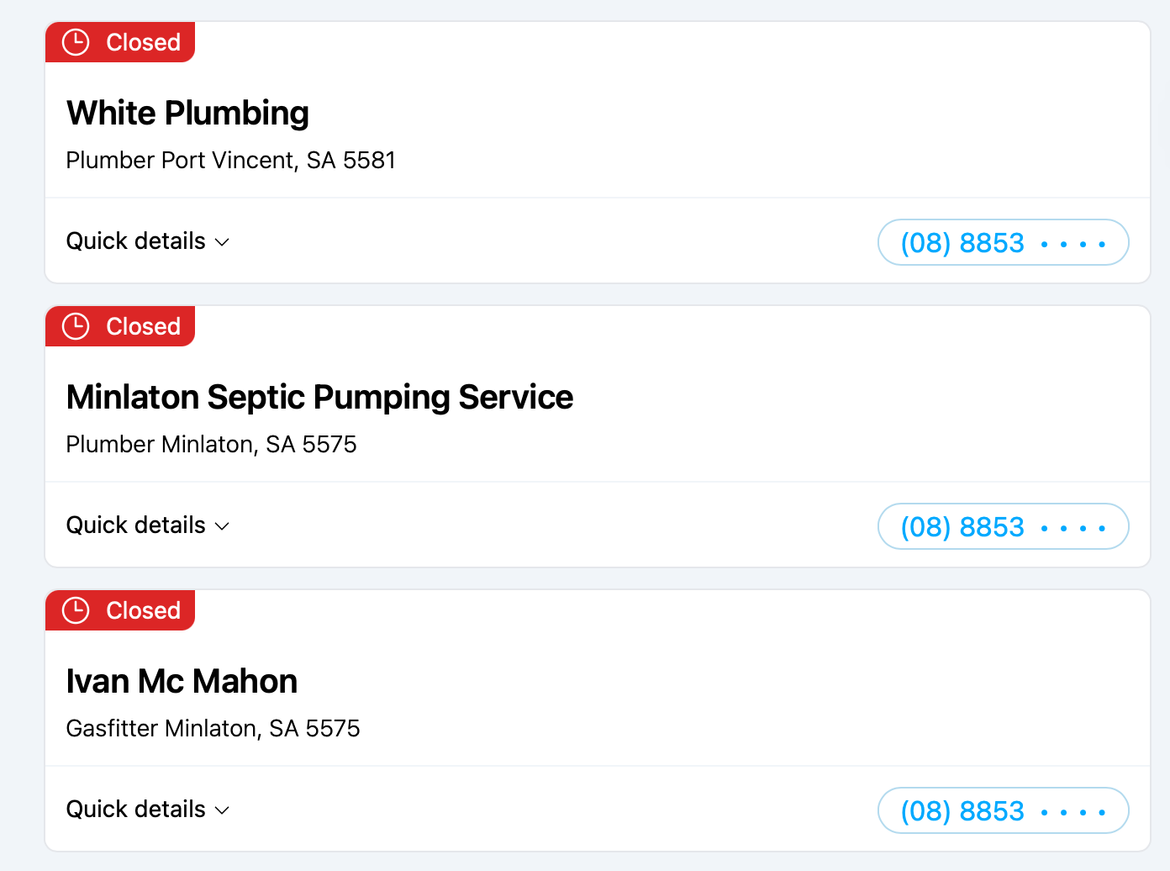Click the chevron arrow beside White Plumbing's Quick details

click(223, 242)
